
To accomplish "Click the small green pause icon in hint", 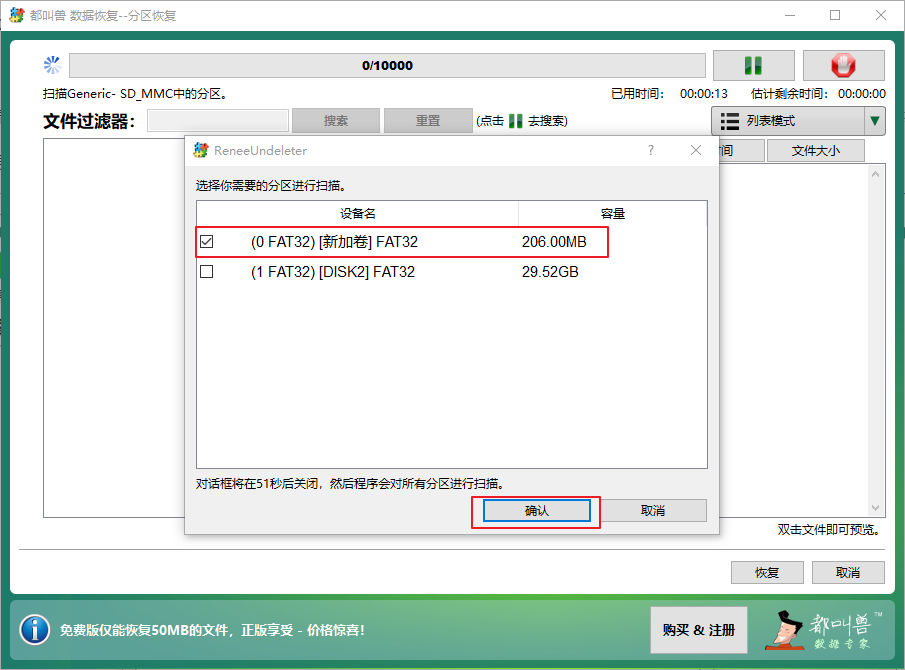I will tap(516, 121).
